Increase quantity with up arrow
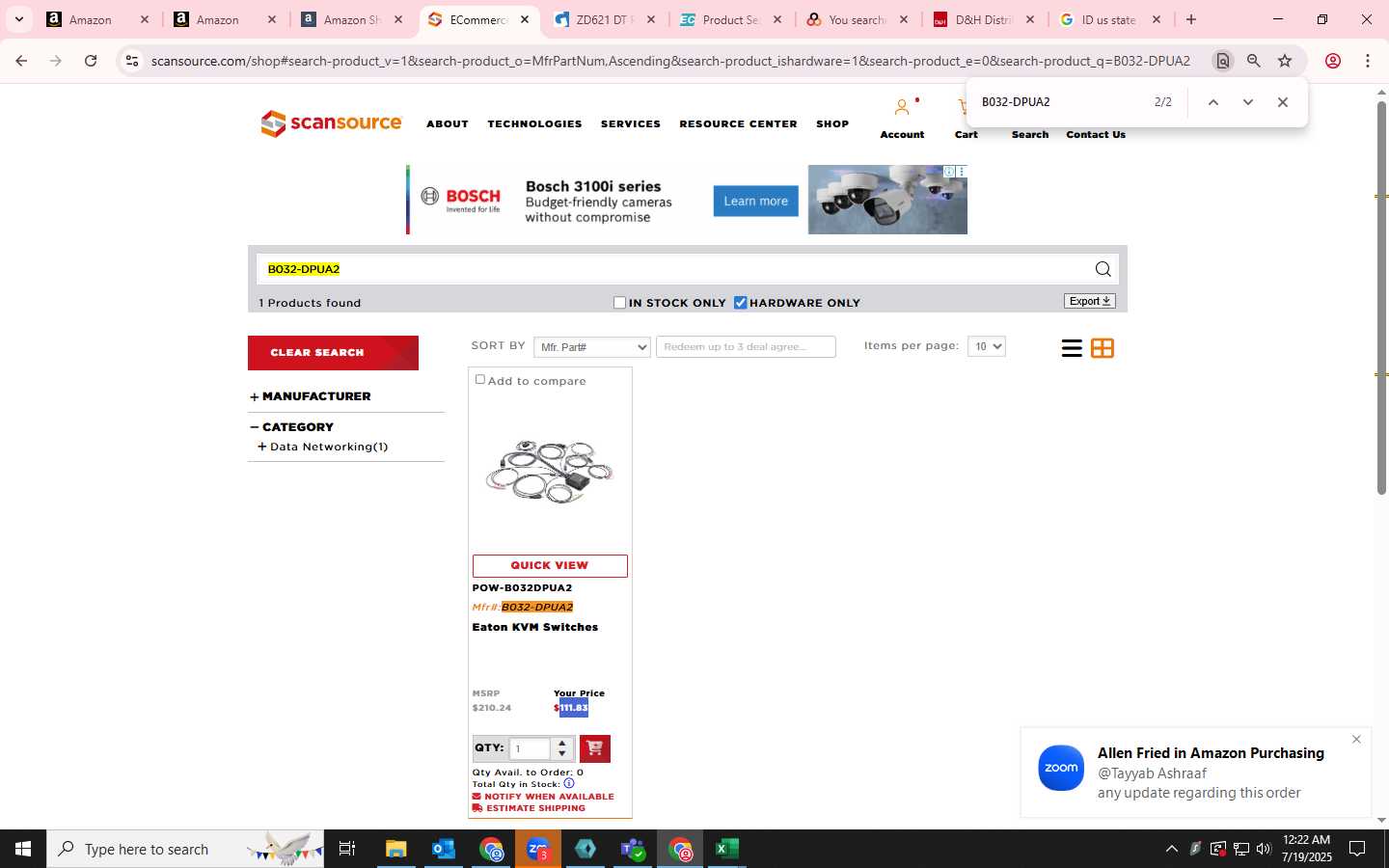1389x868 pixels. click(562, 743)
